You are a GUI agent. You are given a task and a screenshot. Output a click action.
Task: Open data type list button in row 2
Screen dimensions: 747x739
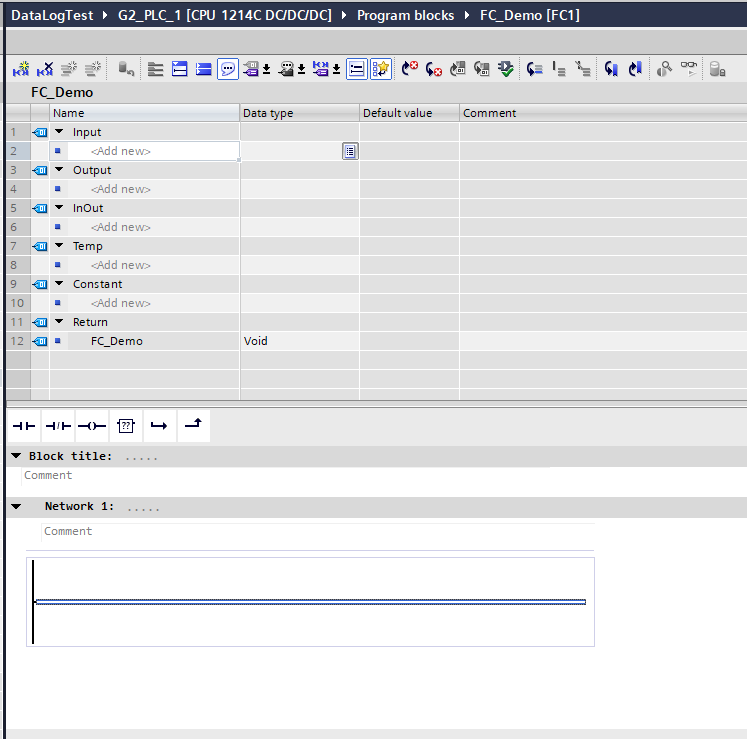point(350,152)
